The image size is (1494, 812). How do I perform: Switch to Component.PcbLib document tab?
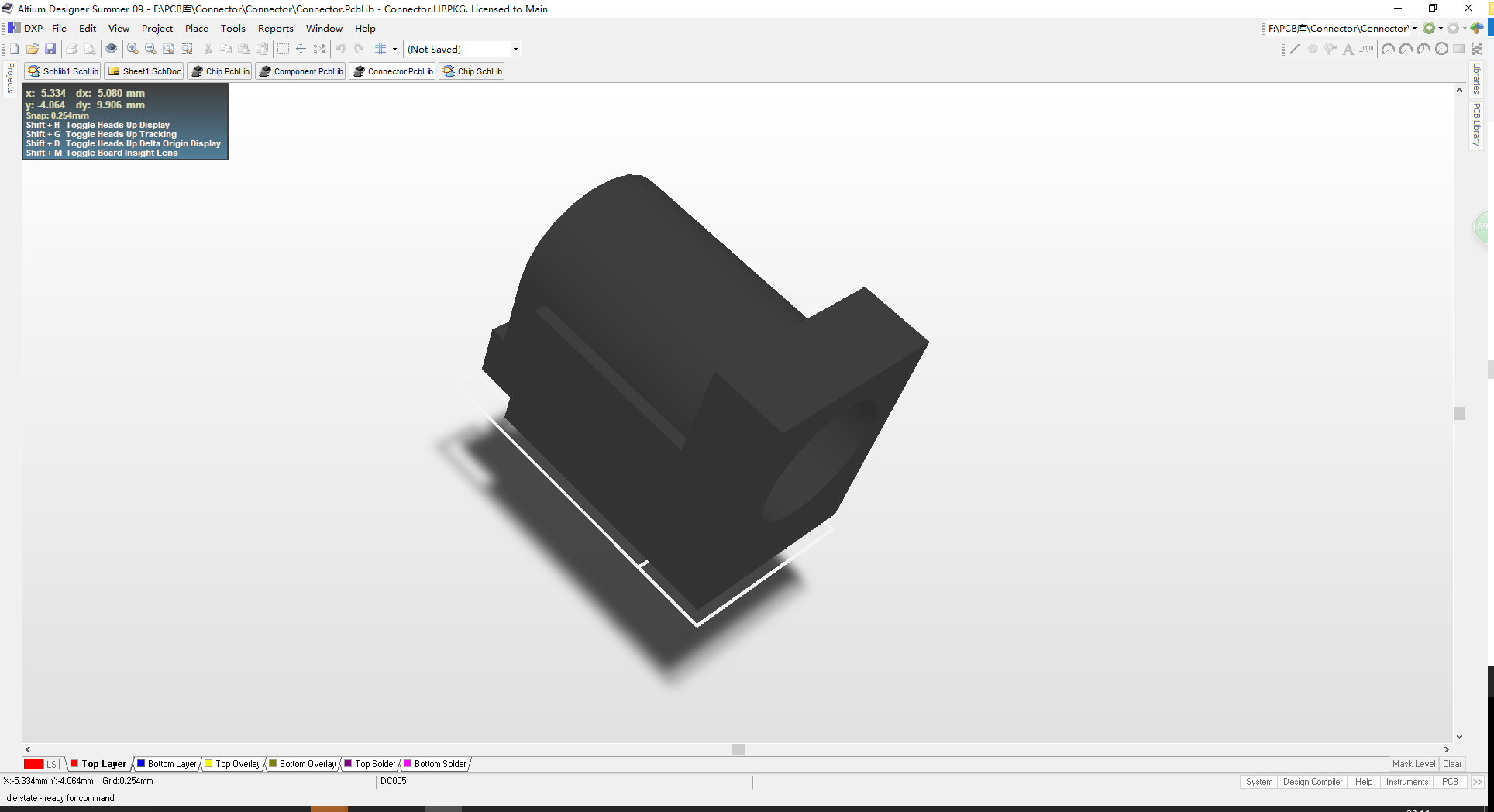pos(301,71)
